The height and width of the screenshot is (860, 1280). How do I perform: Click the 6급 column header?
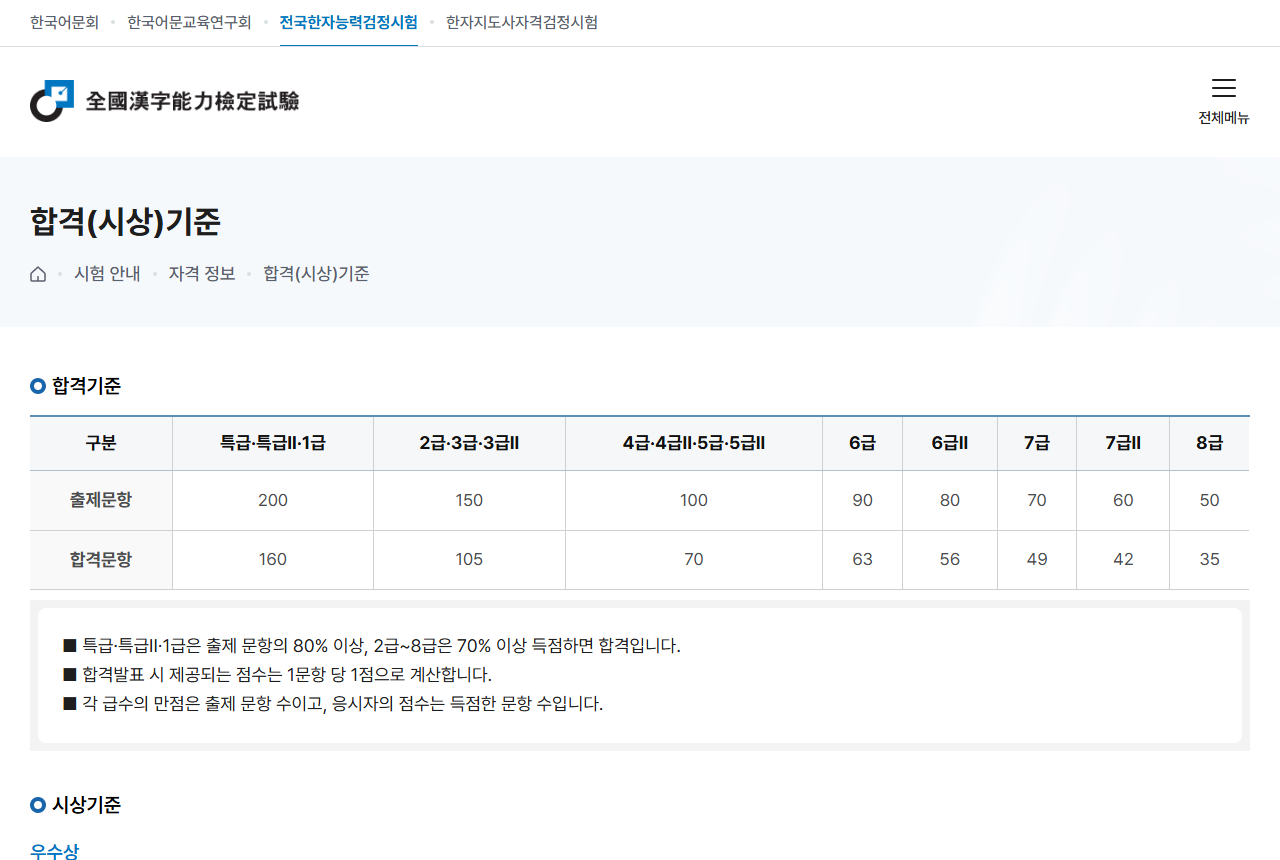(x=862, y=443)
